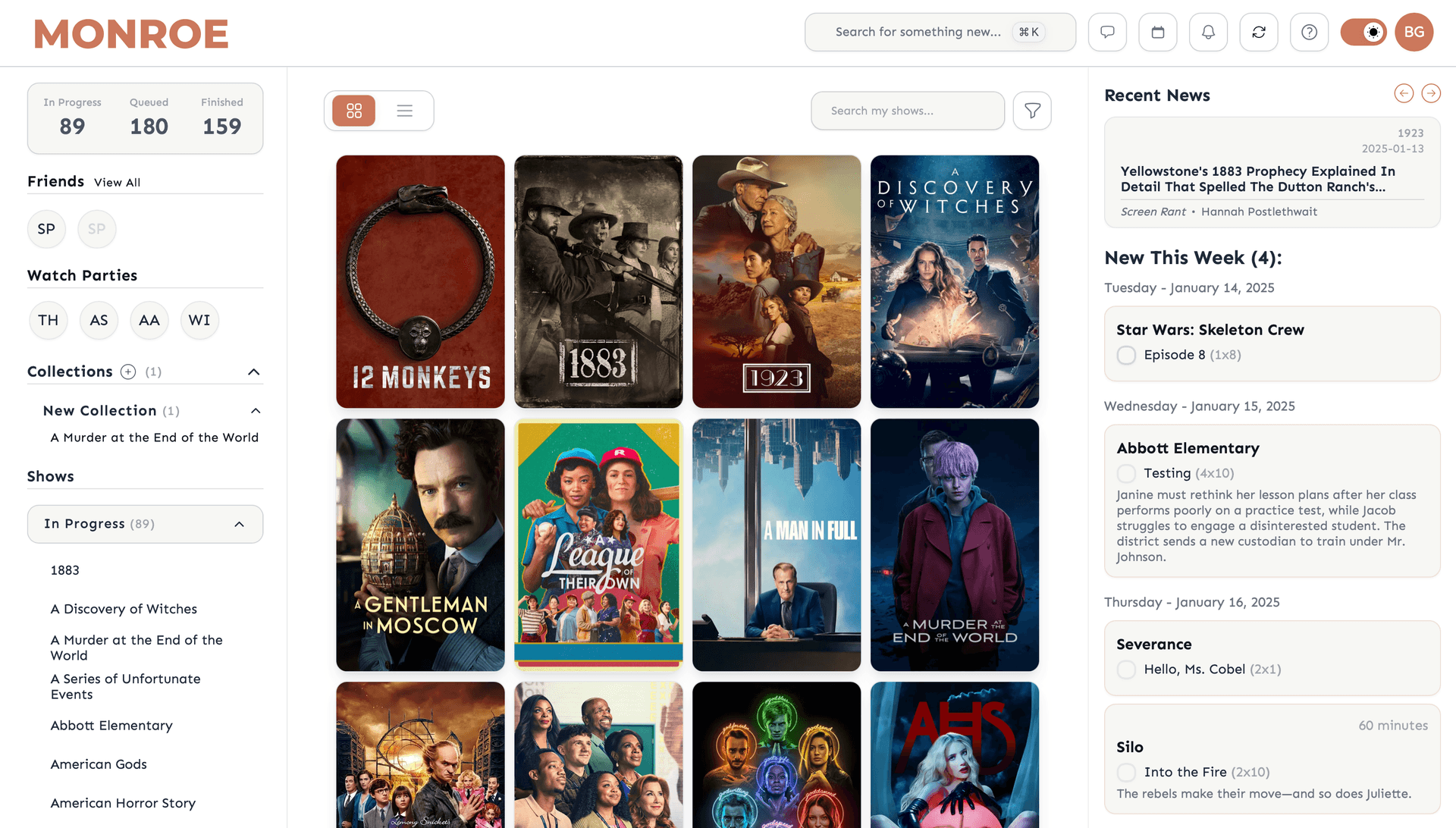Select A Series of Unfortunate Events
1456x828 pixels.
click(x=125, y=686)
